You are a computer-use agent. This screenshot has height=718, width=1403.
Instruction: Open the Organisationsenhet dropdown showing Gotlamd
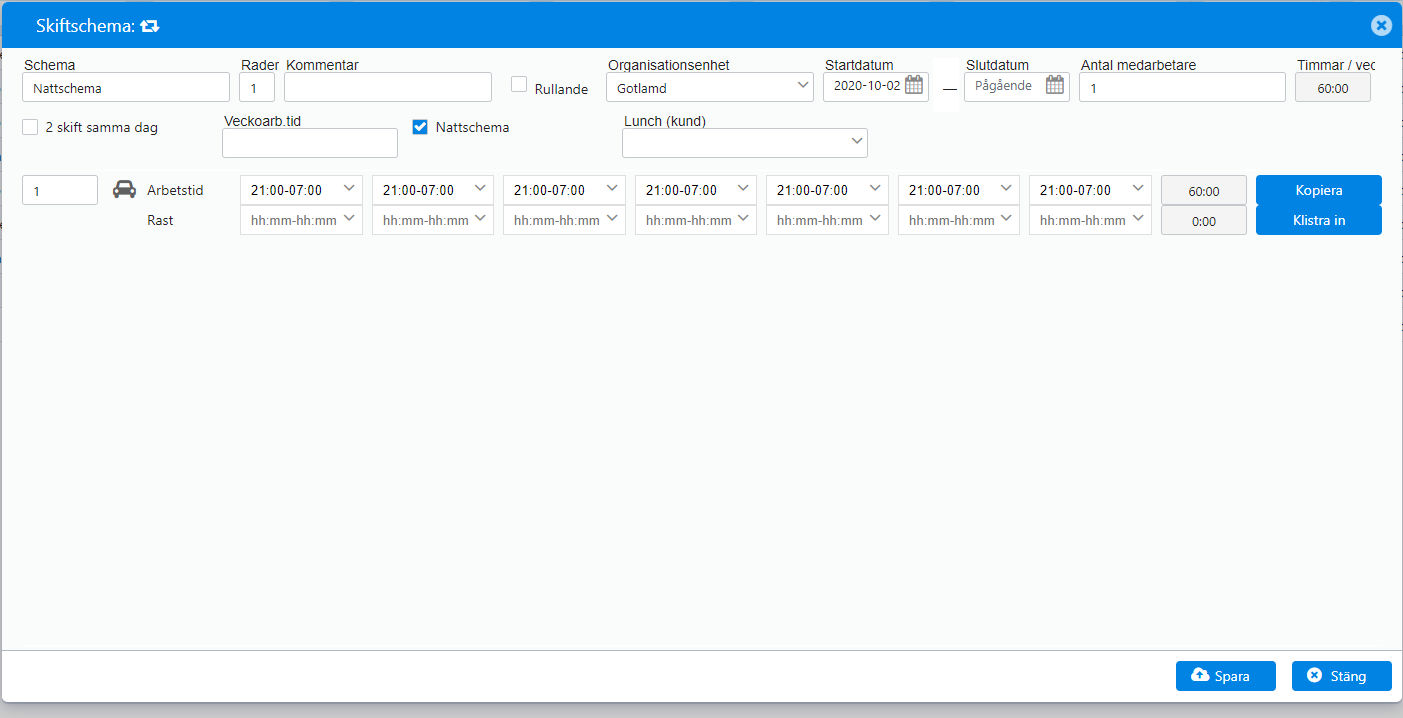[x=710, y=87]
